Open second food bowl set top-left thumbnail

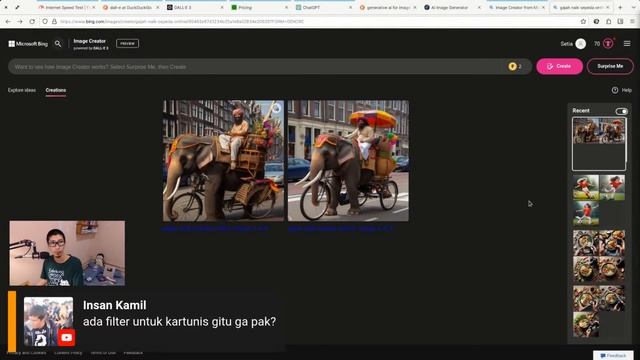[x=586, y=298]
